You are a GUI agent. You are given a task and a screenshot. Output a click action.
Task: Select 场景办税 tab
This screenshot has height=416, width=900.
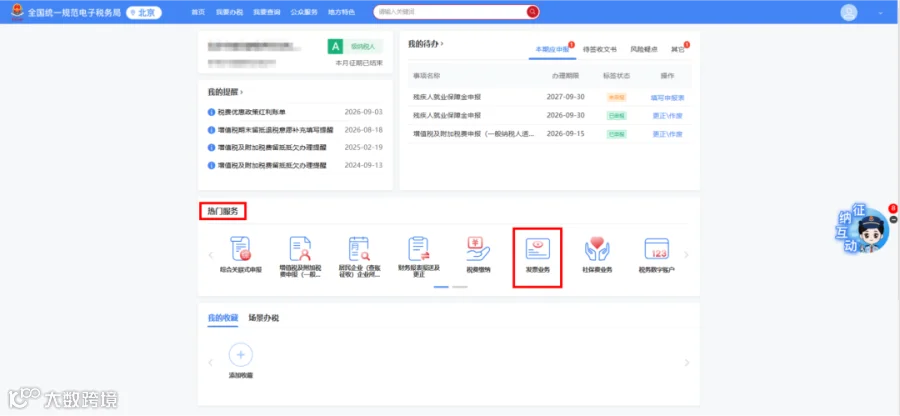click(x=263, y=318)
